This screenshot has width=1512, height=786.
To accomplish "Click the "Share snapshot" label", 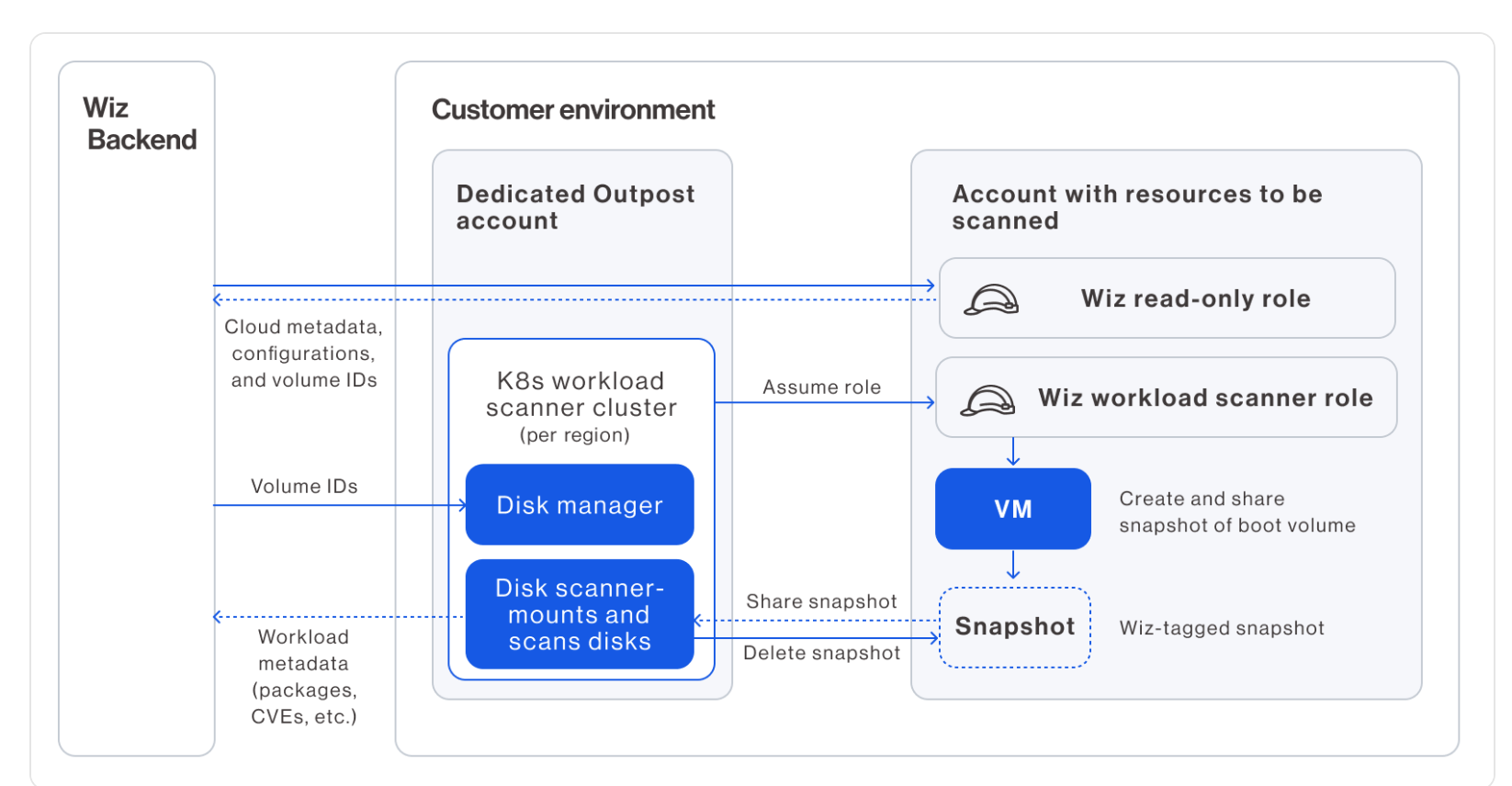I will (x=821, y=601).
